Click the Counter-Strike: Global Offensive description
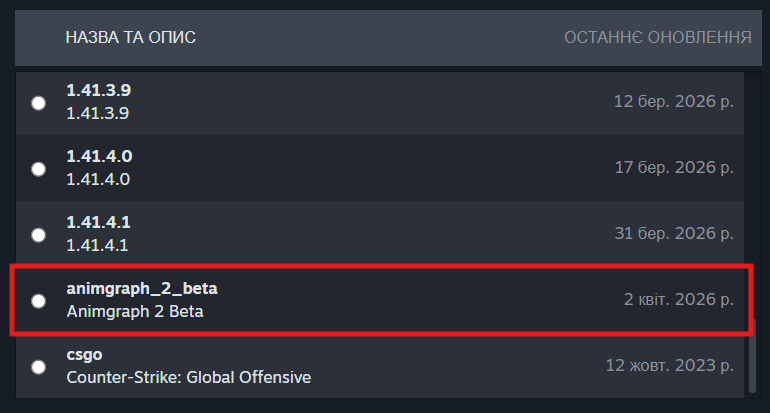This screenshot has height=413, width=770. click(x=188, y=377)
